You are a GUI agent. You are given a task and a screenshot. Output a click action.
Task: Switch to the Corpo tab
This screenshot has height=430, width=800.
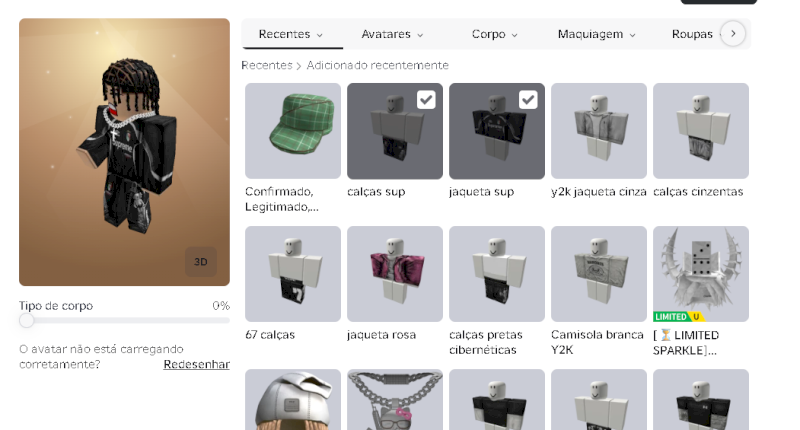point(494,34)
